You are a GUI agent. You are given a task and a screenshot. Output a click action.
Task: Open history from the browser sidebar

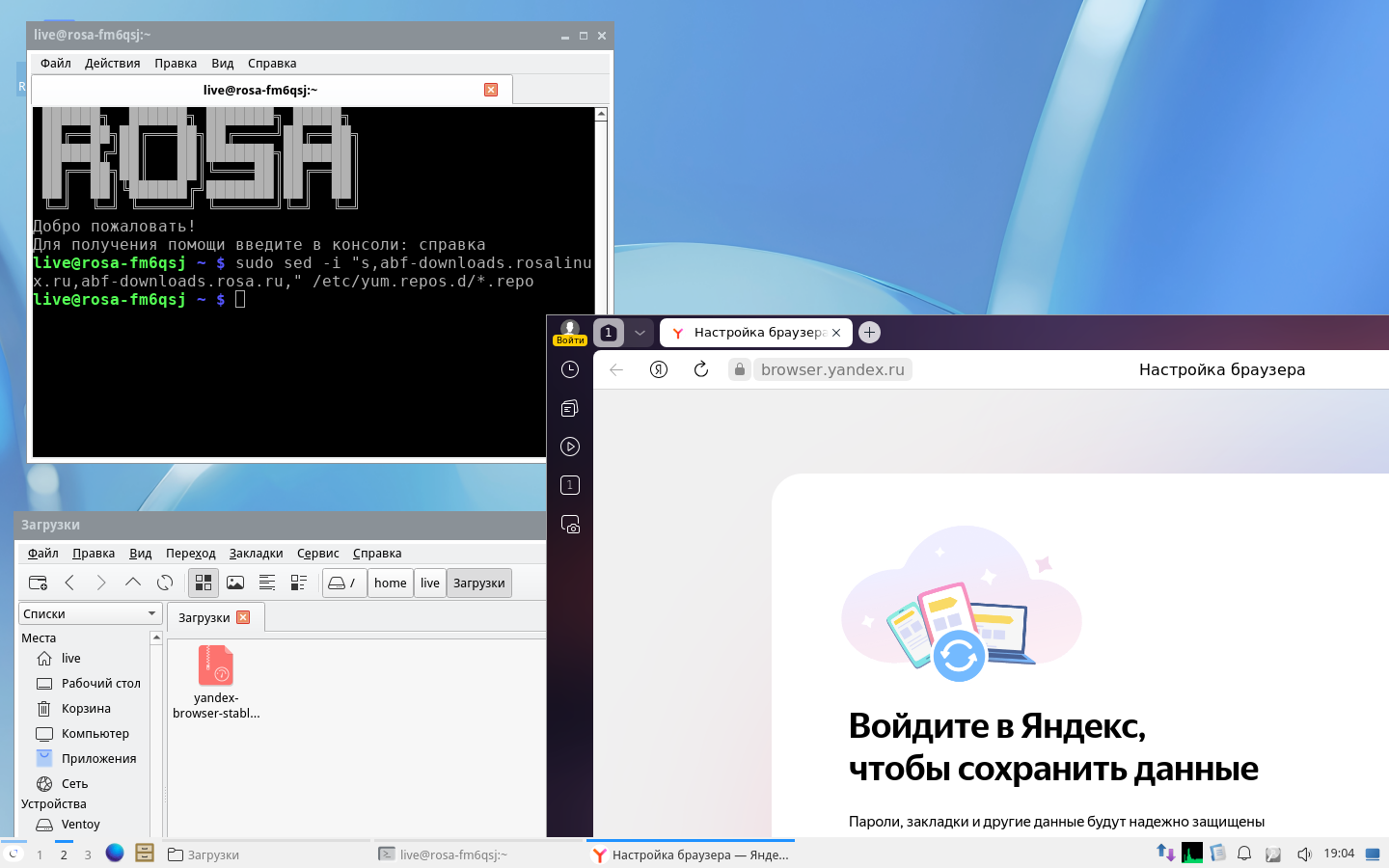[570, 369]
